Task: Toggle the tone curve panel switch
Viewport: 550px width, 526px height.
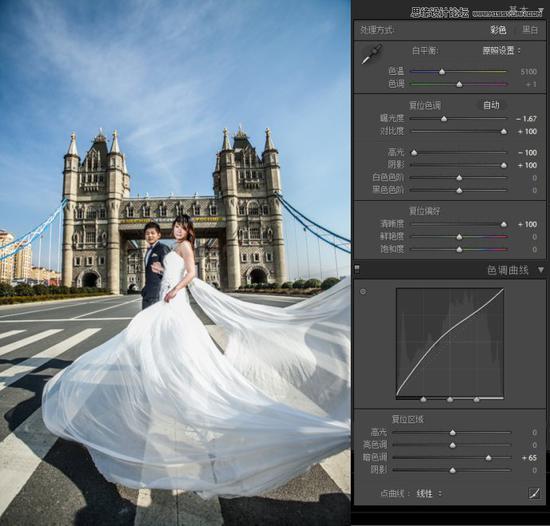Action: 357,269
